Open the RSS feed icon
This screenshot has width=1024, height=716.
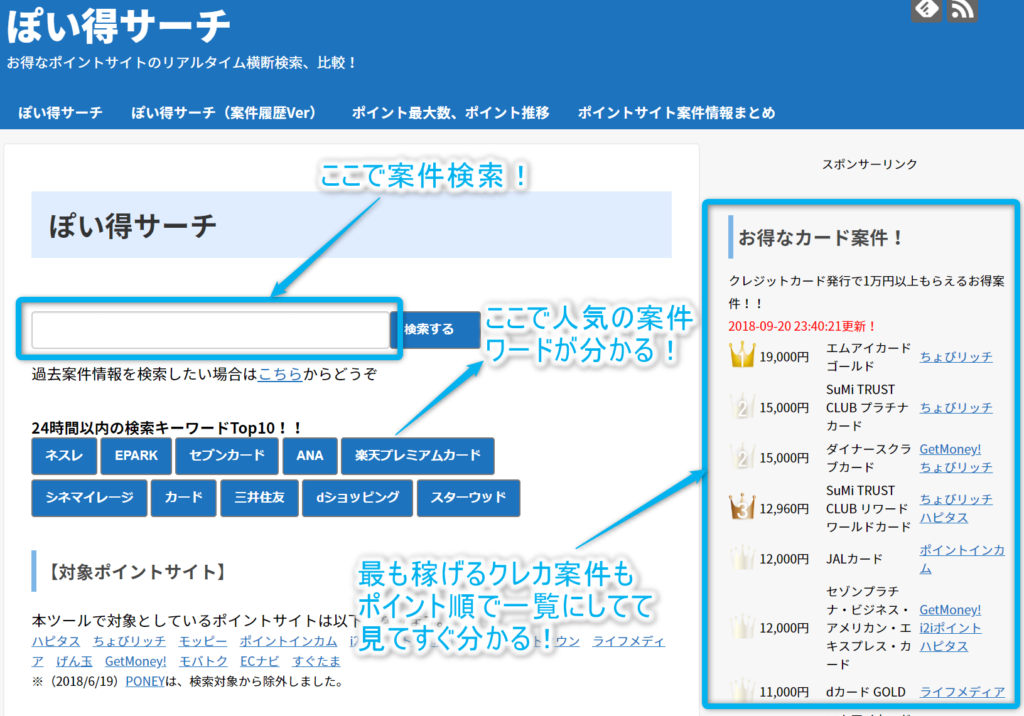pyautogui.click(x=962, y=9)
